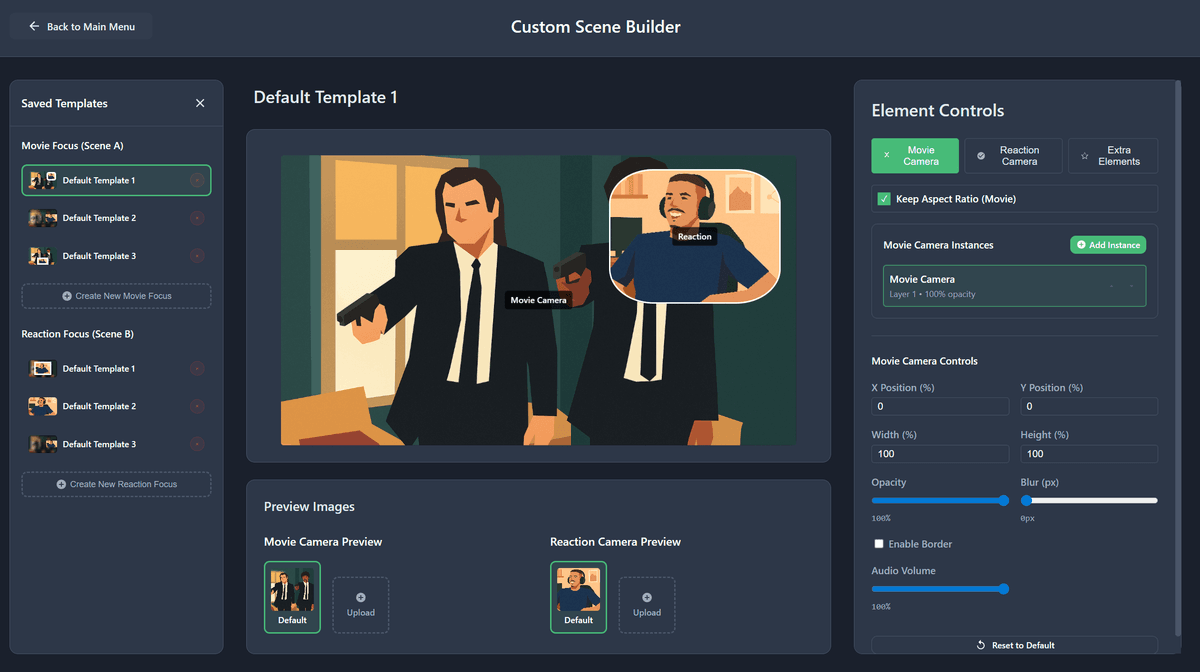Click the Add Instance button
The height and width of the screenshot is (672, 1200).
(1107, 244)
